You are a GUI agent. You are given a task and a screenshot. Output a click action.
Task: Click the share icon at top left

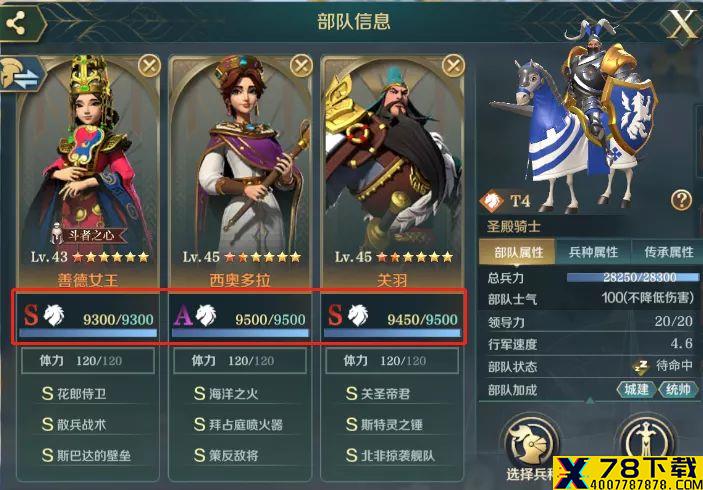click(x=17, y=23)
